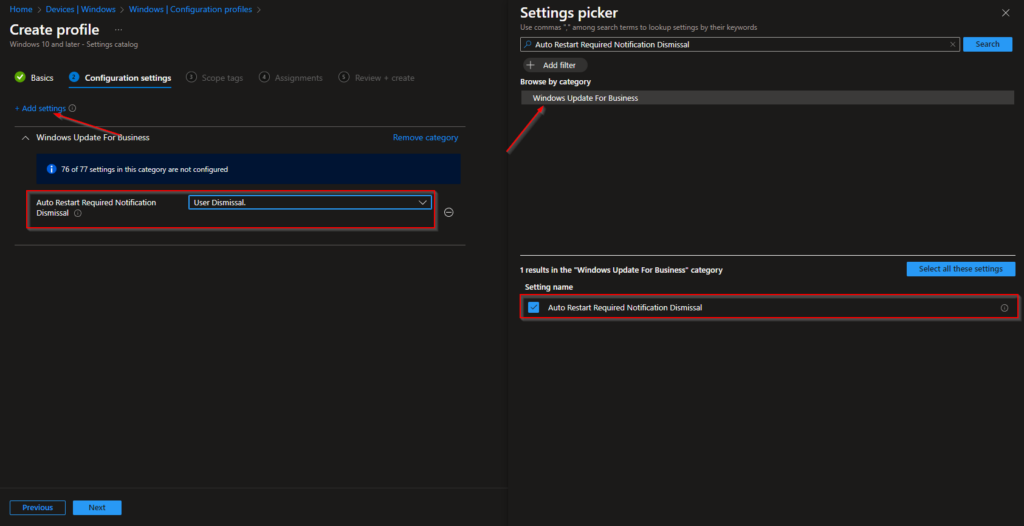Click the Add filter button
This screenshot has width=1024, height=526.
coord(555,65)
